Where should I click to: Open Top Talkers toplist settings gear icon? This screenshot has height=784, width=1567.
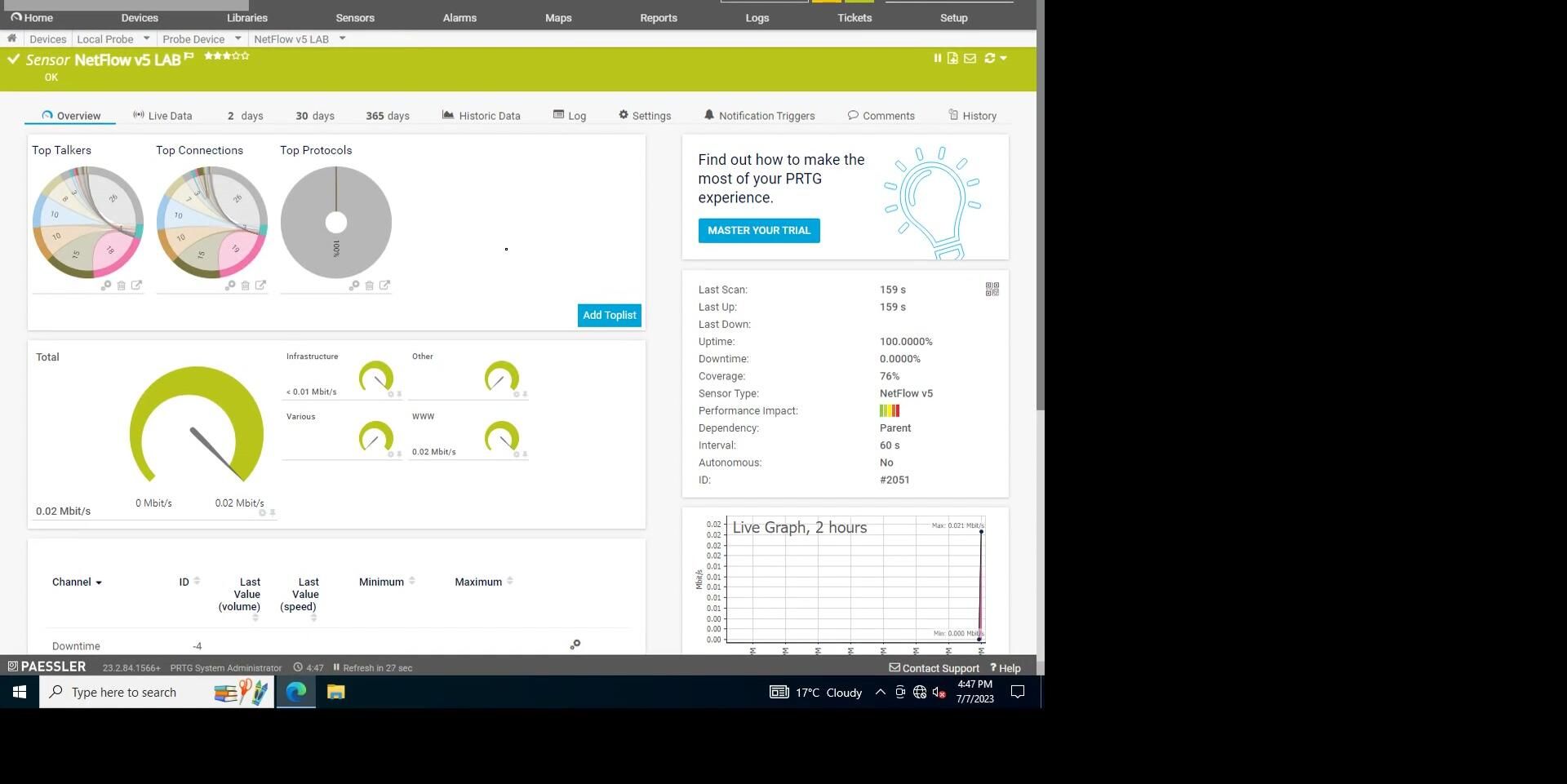click(105, 286)
